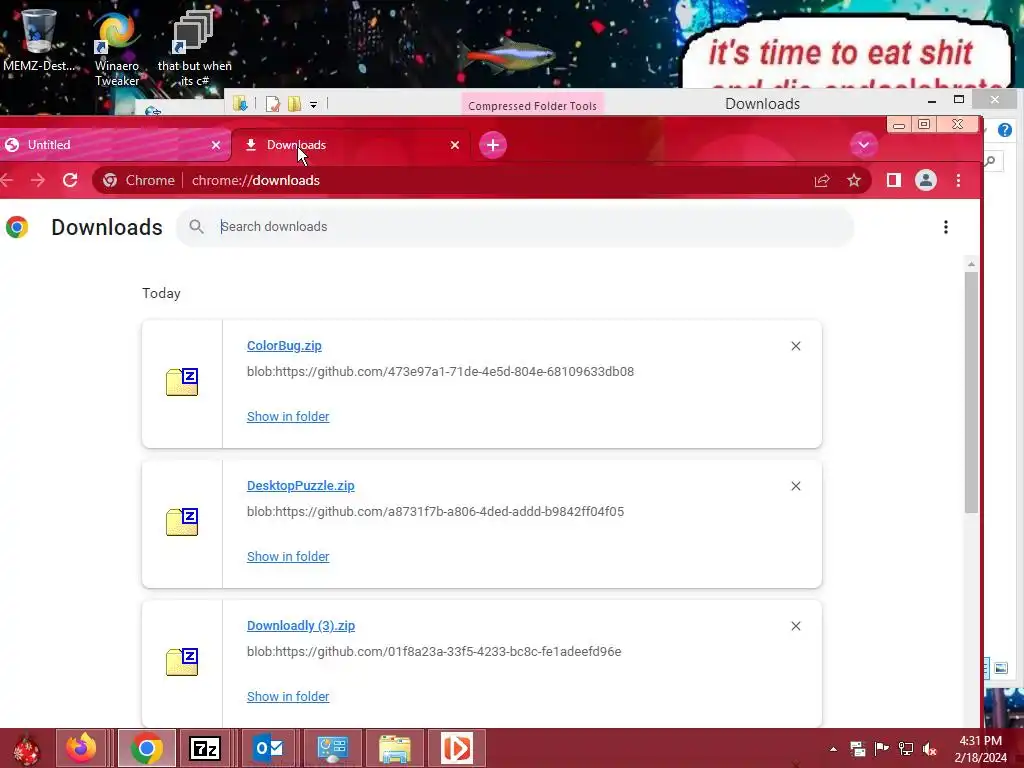Viewport: 1024px width, 768px height.
Task: Open MEMZ-Destructive desktop recycle bin icon
Action: click(39, 39)
